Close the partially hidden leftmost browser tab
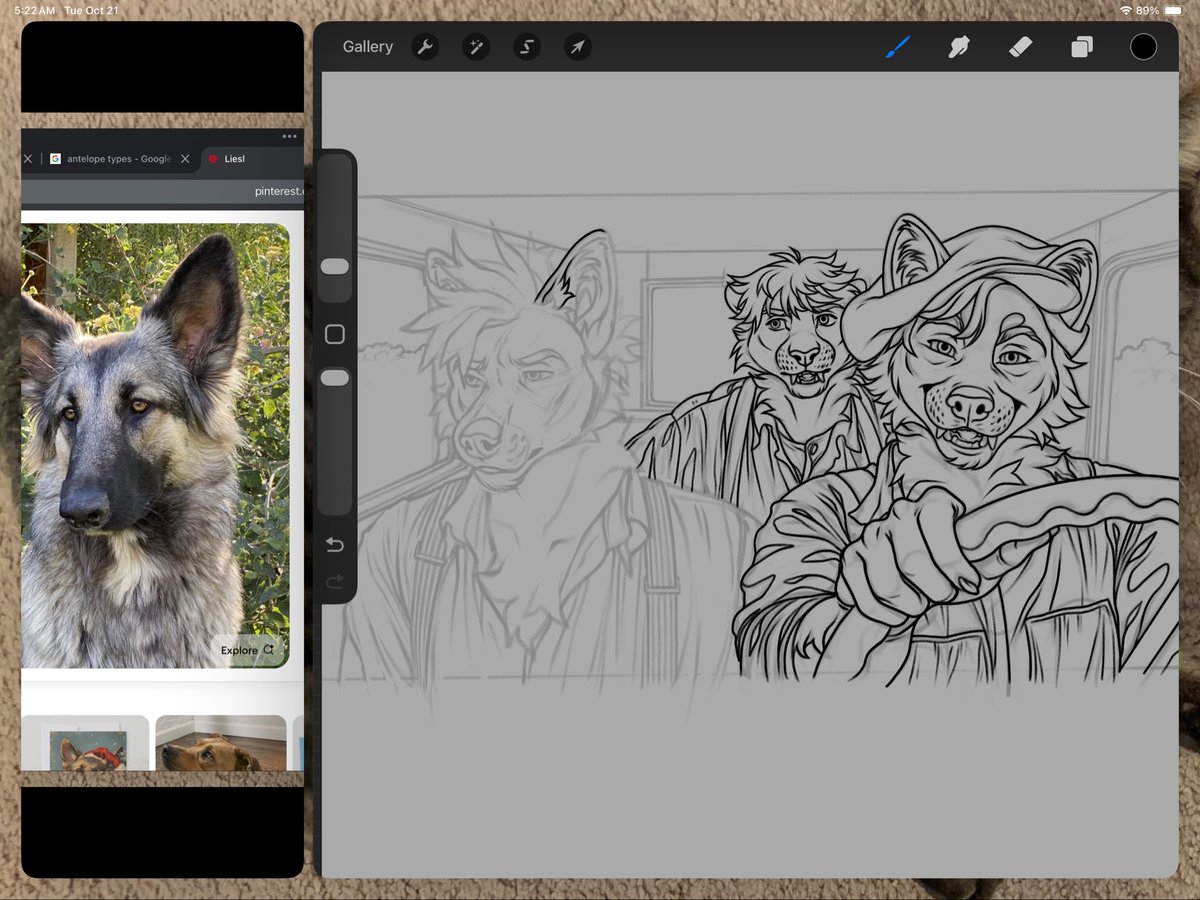The width and height of the screenshot is (1200, 900). pos(28,159)
